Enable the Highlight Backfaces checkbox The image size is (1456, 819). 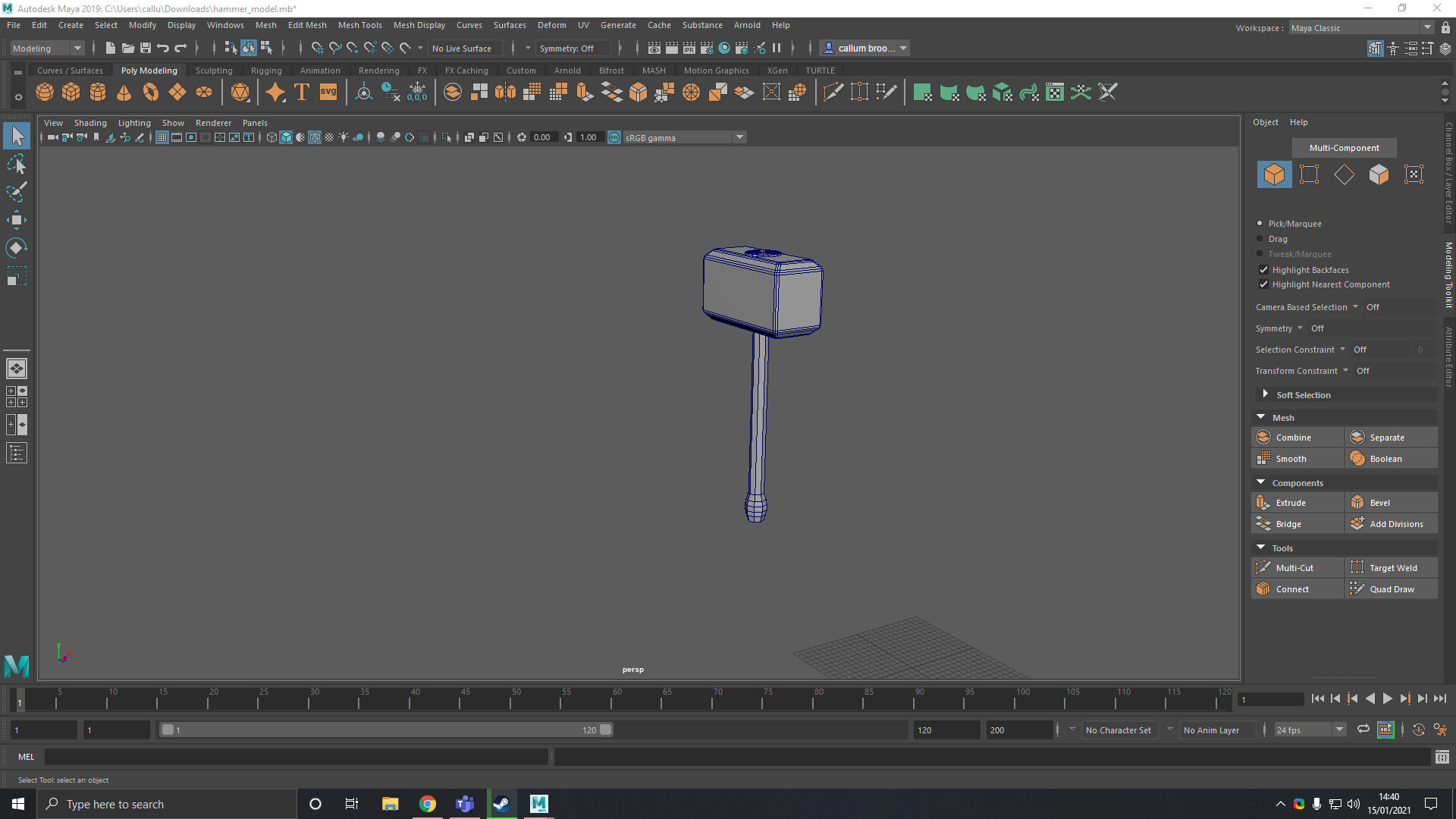pyautogui.click(x=1264, y=269)
